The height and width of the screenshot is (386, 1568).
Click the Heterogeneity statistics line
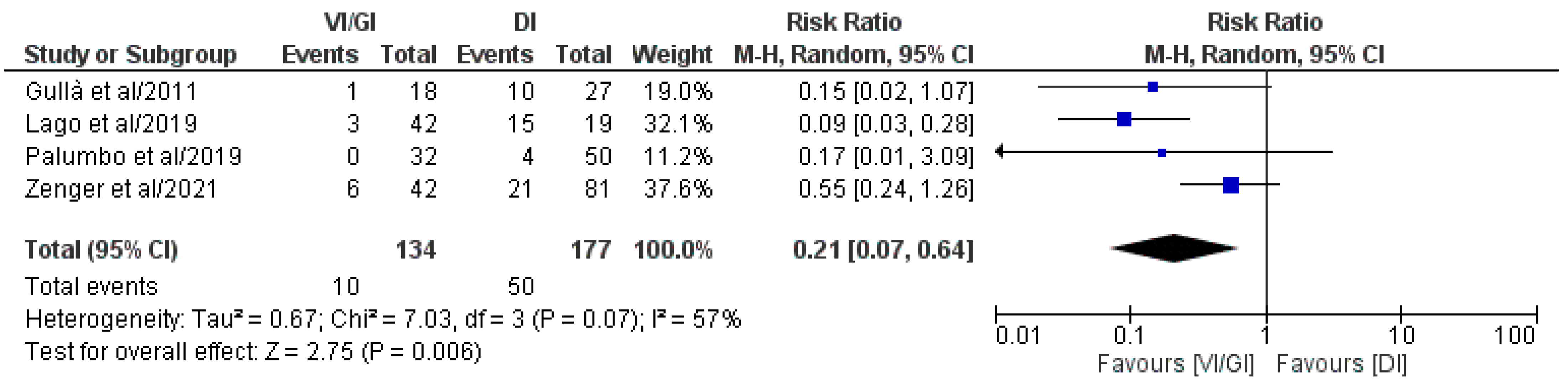pos(382,319)
